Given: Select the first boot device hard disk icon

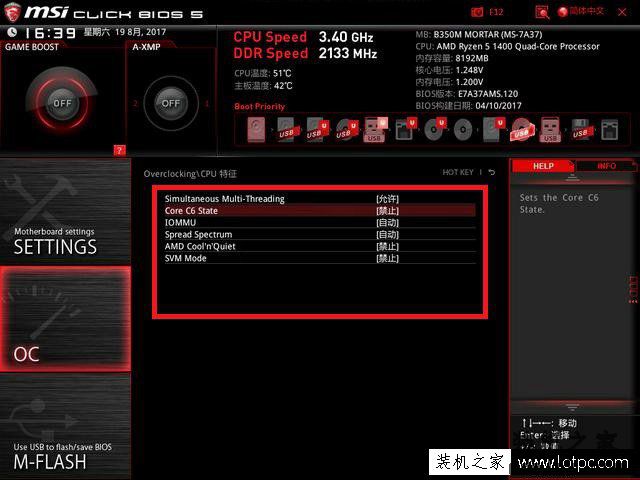Looking at the screenshot, I should point(256,130).
